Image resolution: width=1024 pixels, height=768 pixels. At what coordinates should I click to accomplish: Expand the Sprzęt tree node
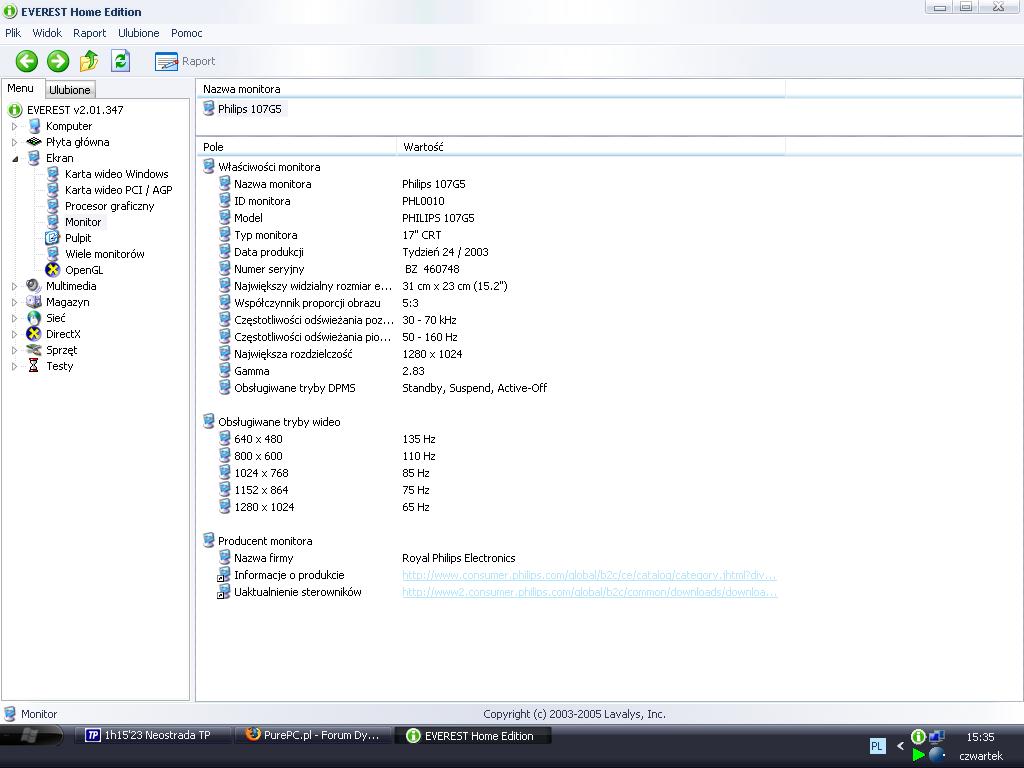[14, 350]
